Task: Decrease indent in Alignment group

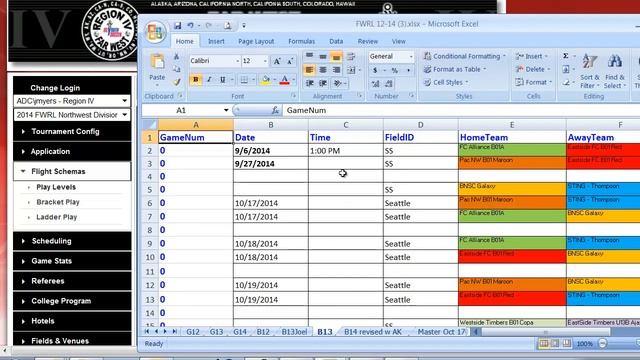Action: coord(309,83)
